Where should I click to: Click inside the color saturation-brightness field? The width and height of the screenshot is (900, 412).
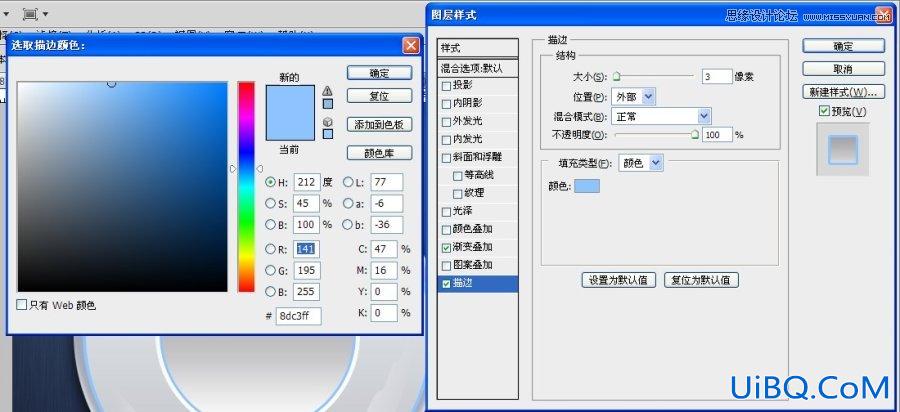pos(122,186)
